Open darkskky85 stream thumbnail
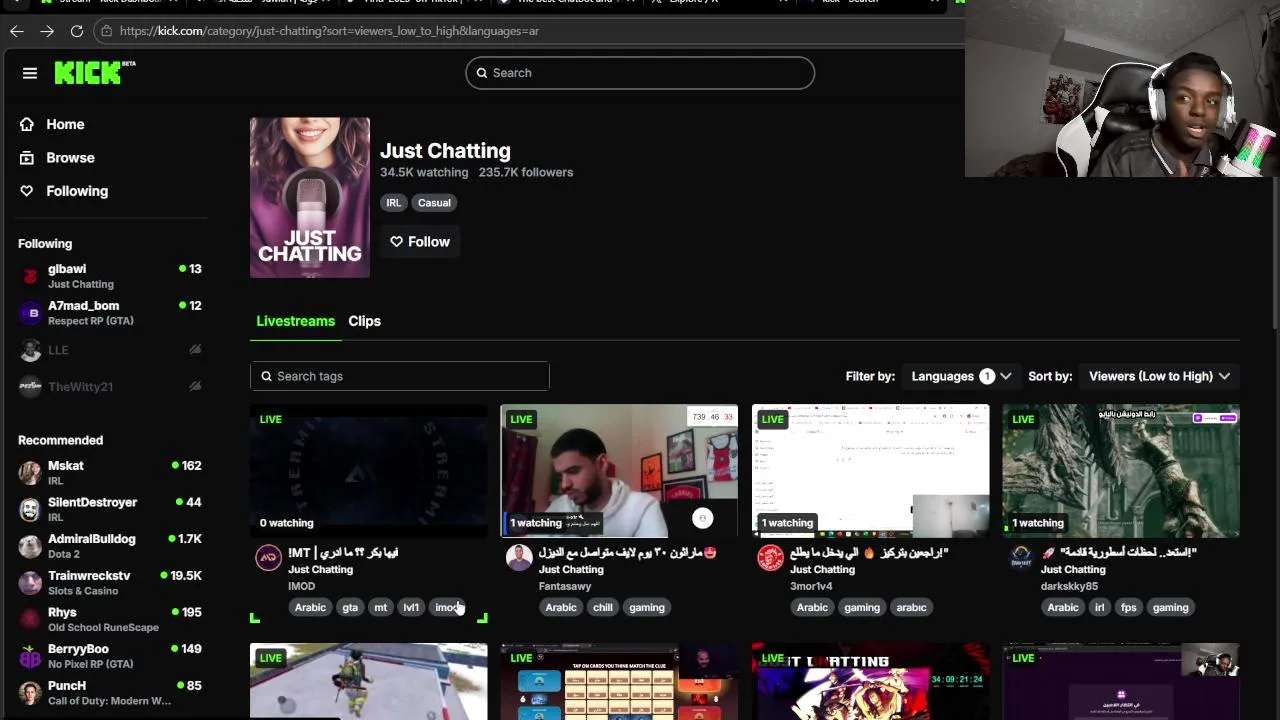 click(x=1121, y=471)
